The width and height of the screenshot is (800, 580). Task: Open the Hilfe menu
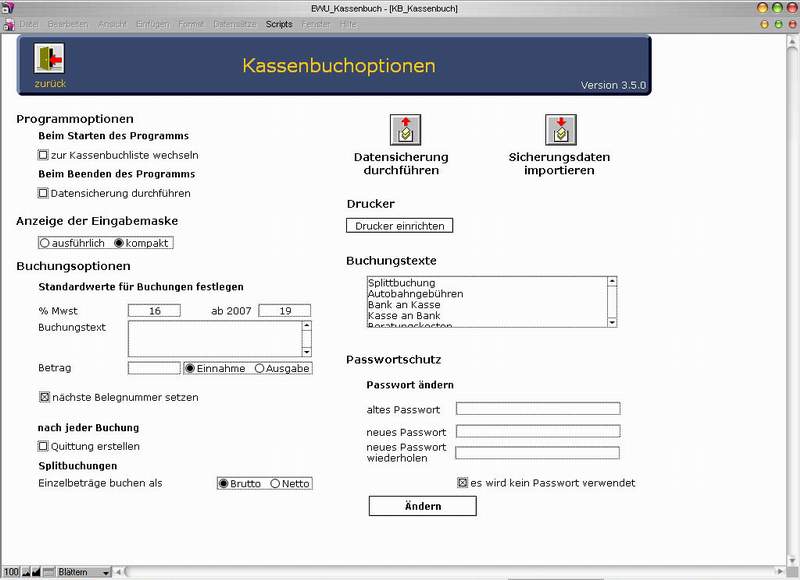click(348, 24)
